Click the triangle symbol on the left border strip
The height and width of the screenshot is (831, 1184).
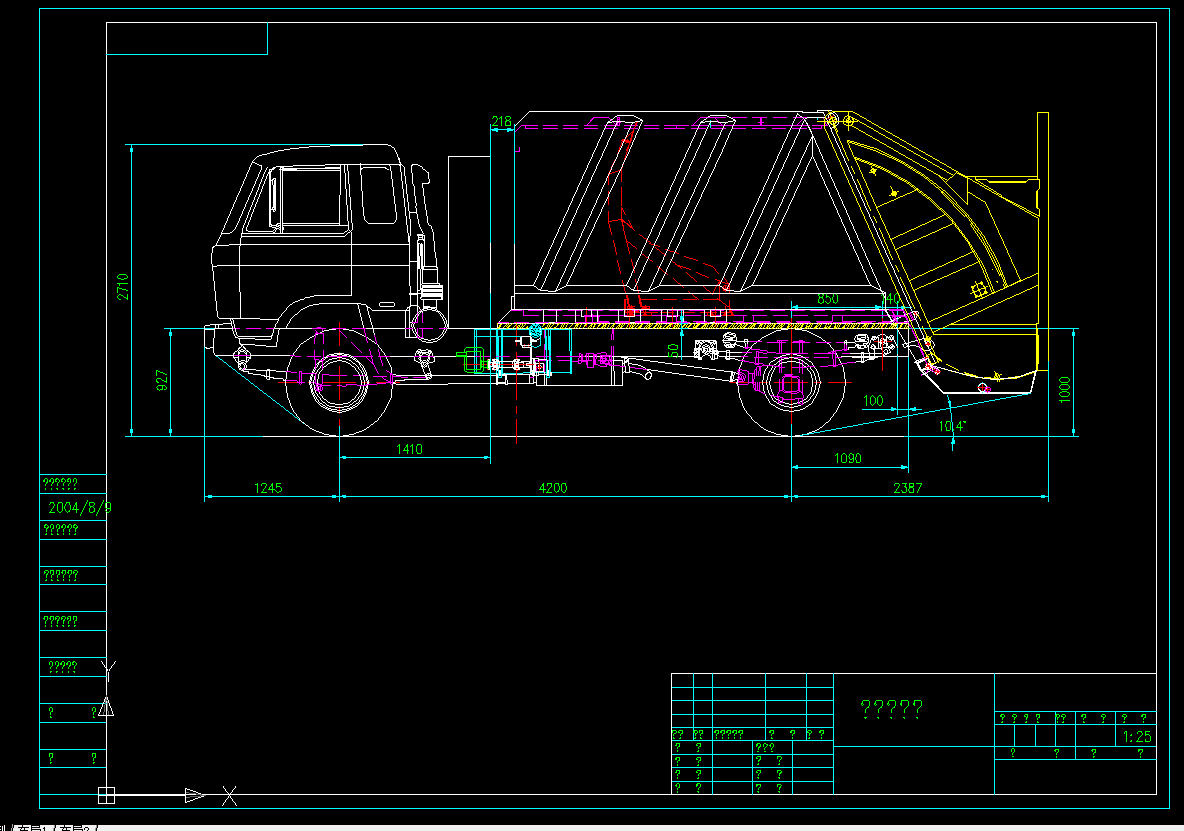click(106, 705)
